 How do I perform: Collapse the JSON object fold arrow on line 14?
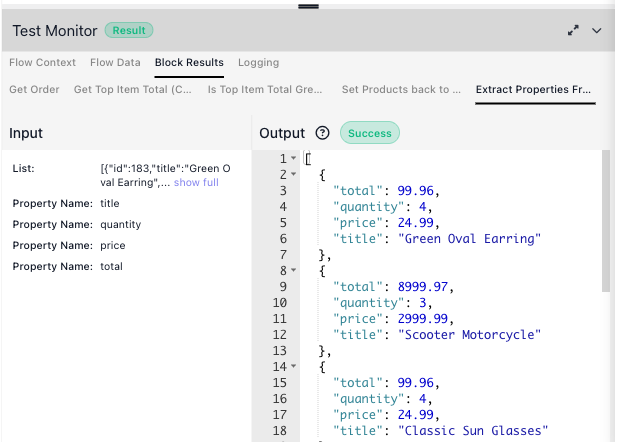point(294,366)
